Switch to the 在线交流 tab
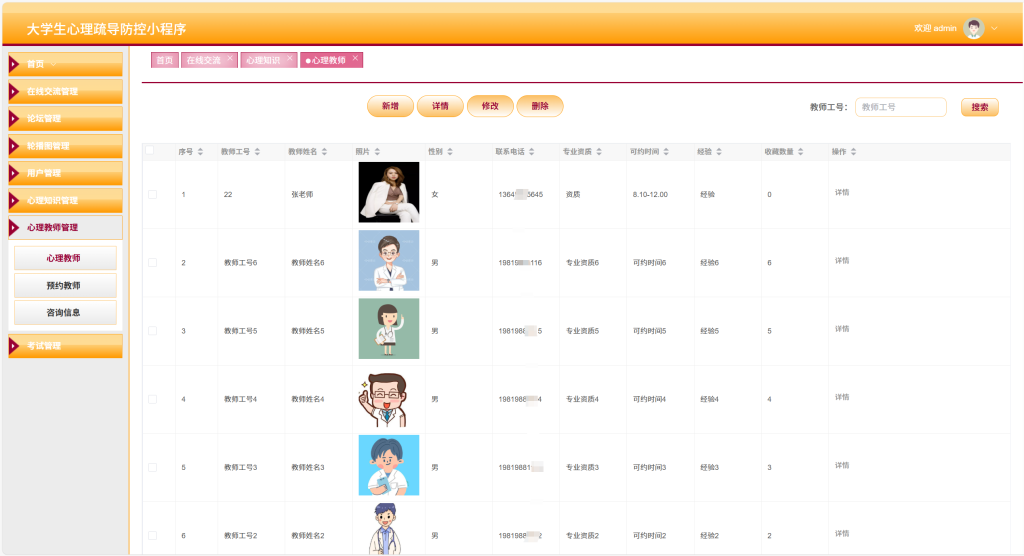 click(x=203, y=60)
